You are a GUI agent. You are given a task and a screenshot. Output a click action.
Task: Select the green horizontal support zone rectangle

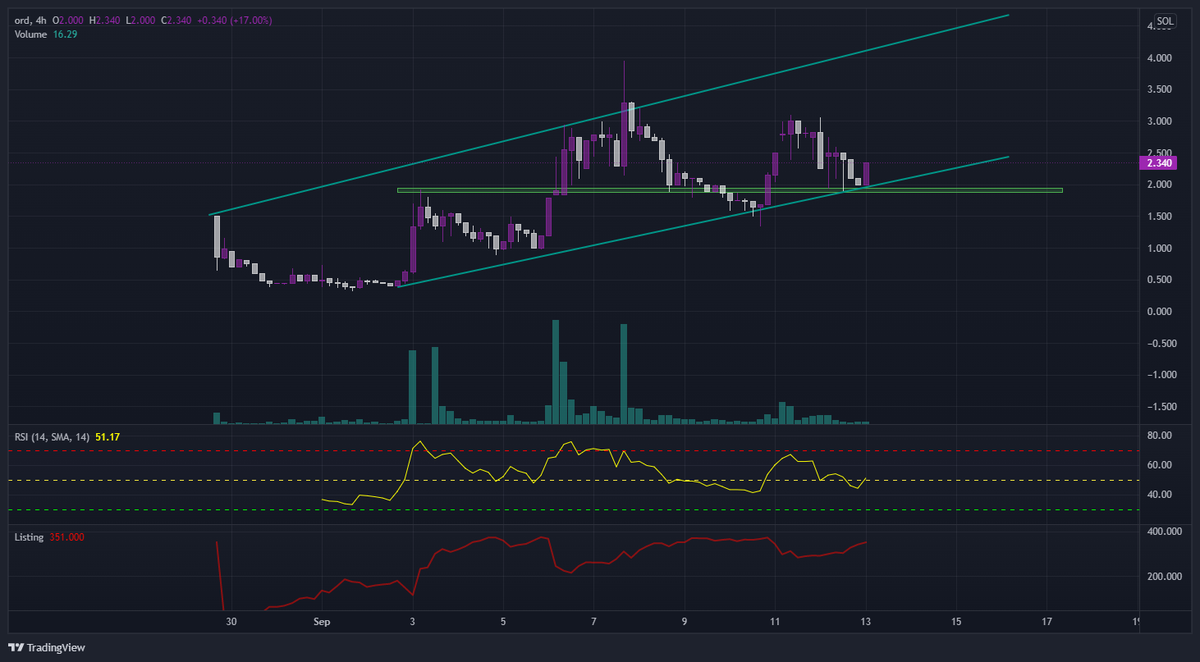pyautogui.click(x=729, y=190)
